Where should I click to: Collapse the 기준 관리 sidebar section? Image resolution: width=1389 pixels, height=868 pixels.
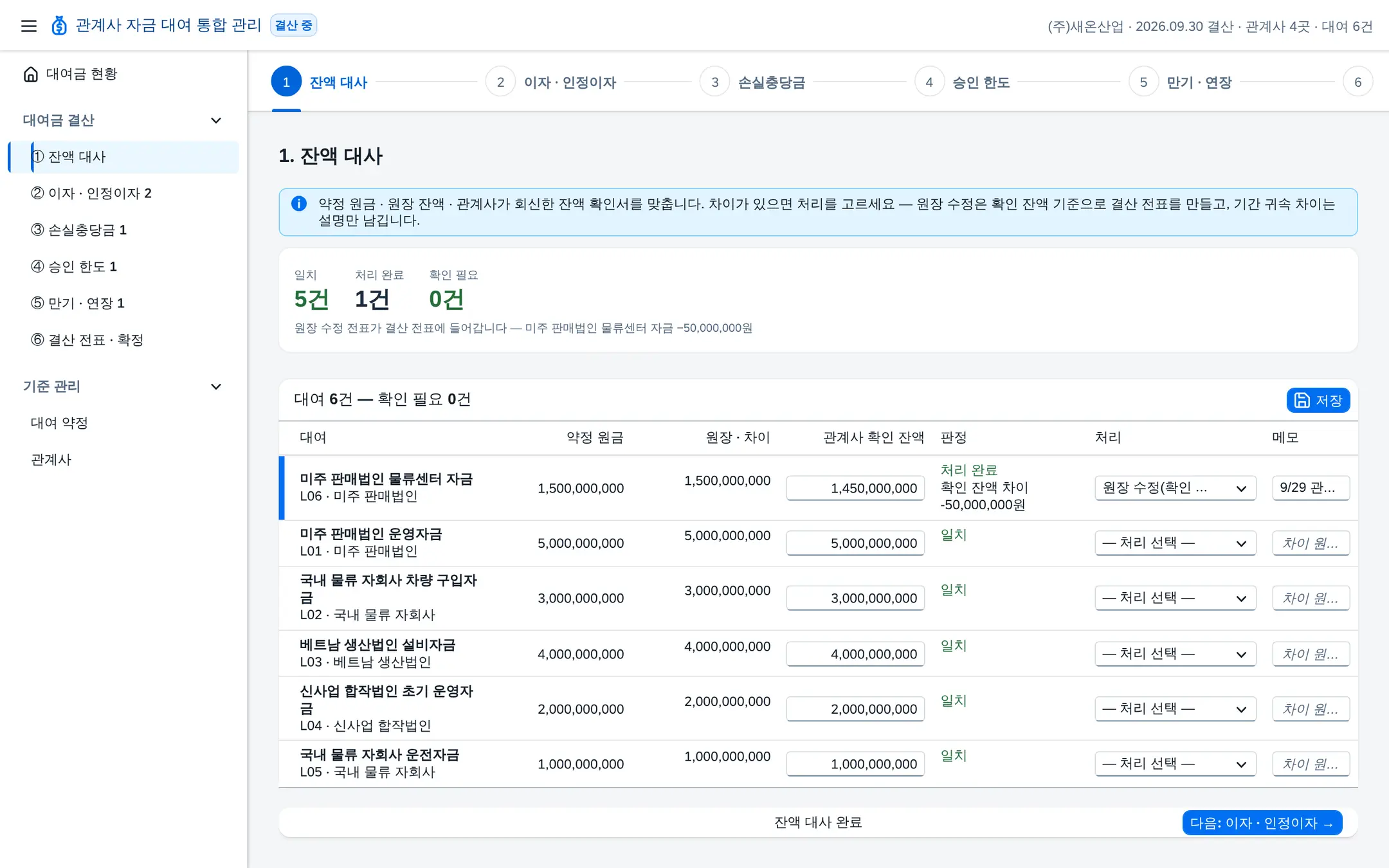pos(216,386)
